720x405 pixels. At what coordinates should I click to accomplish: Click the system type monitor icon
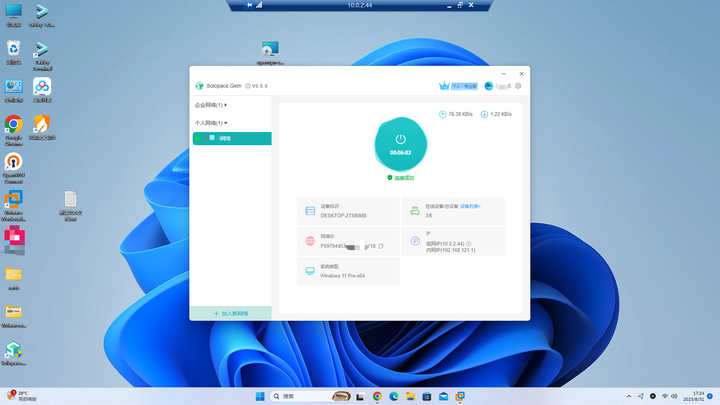310,271
